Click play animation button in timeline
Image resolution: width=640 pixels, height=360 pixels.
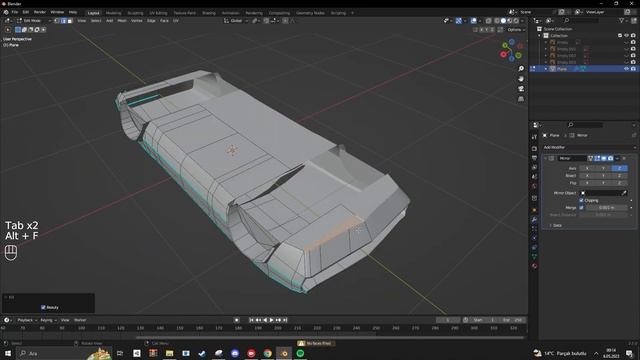pos(271,320)
